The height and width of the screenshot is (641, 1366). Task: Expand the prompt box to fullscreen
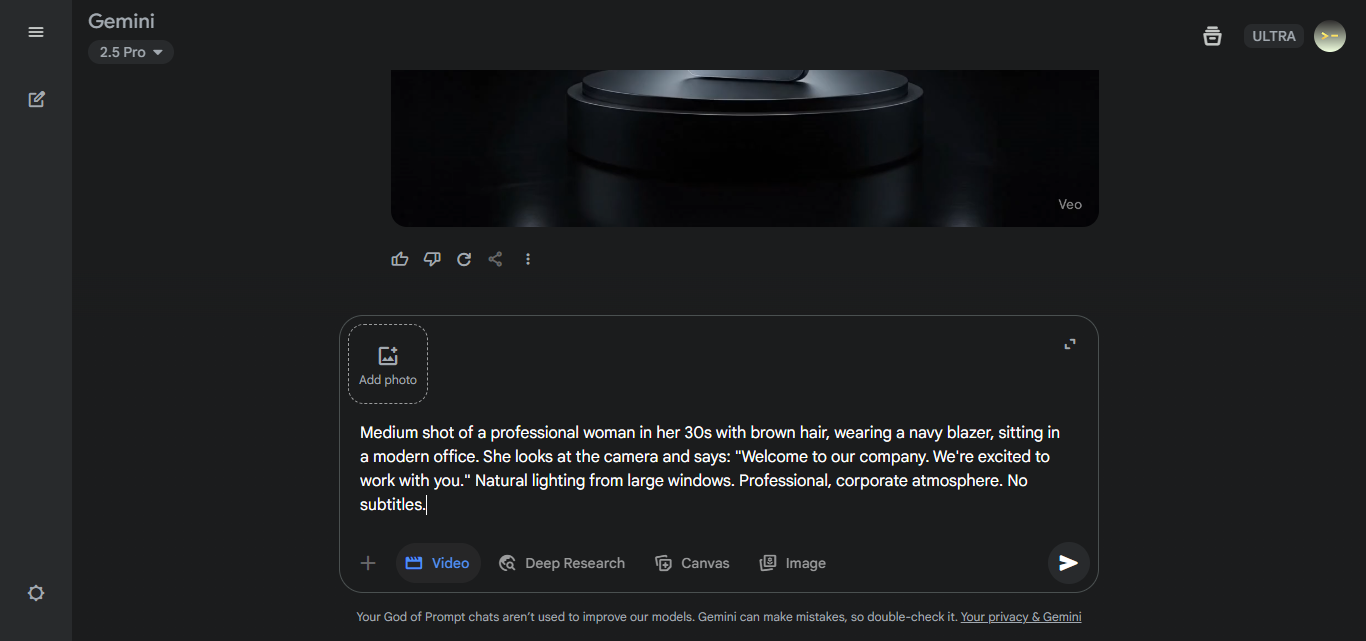coord(1070,344)
